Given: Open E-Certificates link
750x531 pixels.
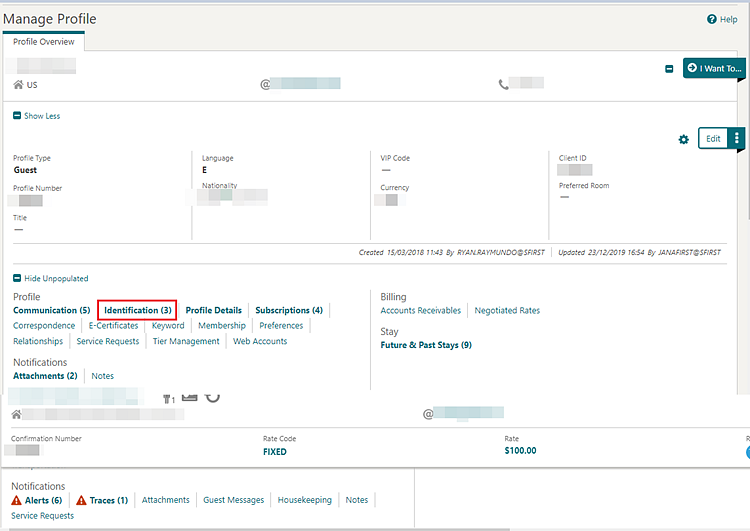Looking at the screenshot, I should click(x=113, y=326).
